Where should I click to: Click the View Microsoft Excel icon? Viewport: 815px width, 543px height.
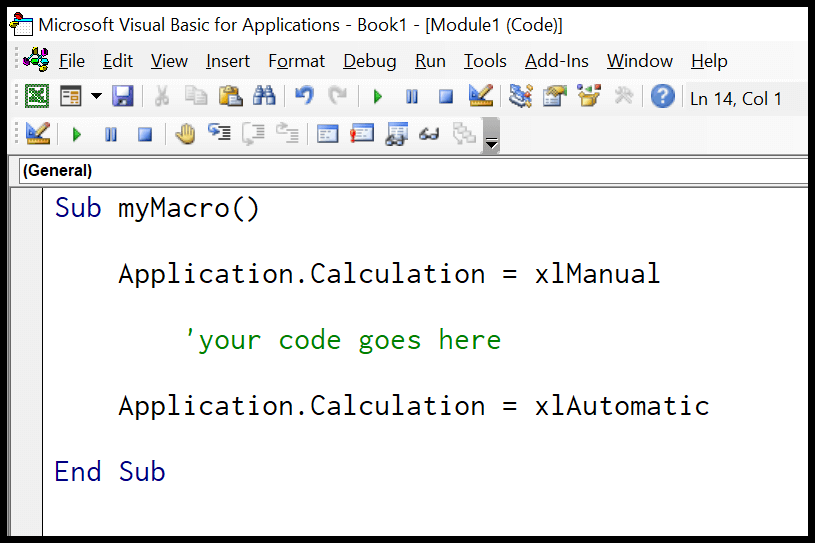pyautogui.click(x=37, y=97)
